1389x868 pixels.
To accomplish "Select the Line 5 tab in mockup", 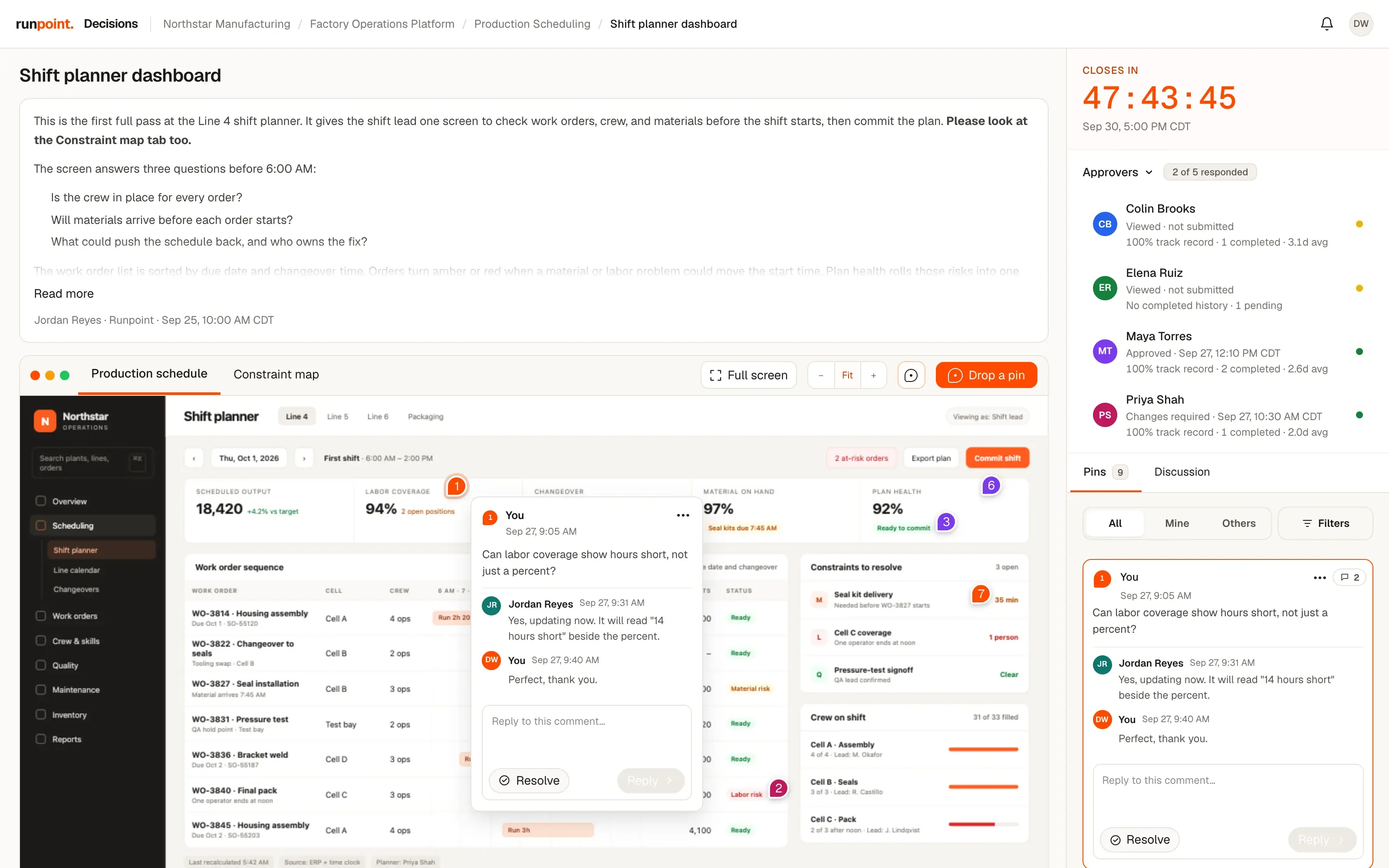I will pyautogui.click(x=338, y=416).
